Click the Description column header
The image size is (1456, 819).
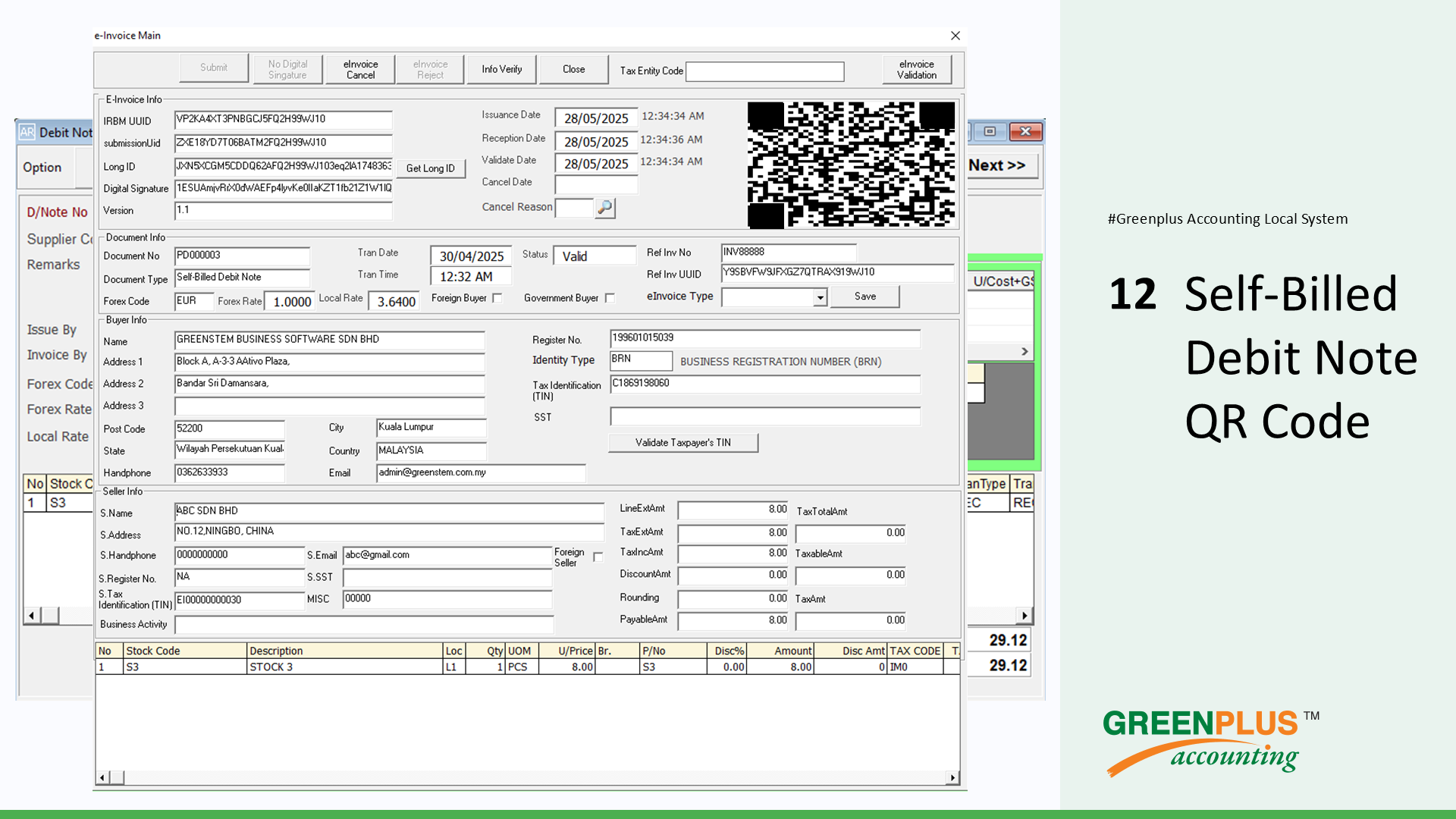tap(345, 651)
